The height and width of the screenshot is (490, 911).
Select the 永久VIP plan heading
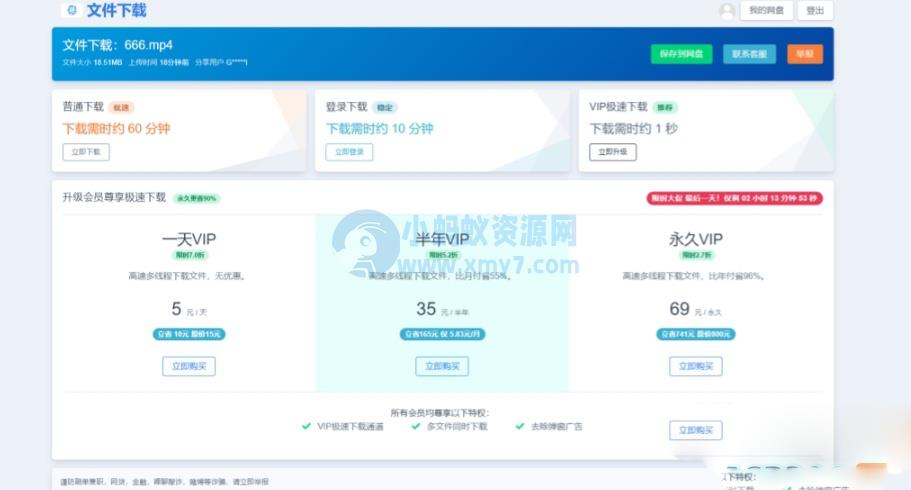(x=695, y=239)
